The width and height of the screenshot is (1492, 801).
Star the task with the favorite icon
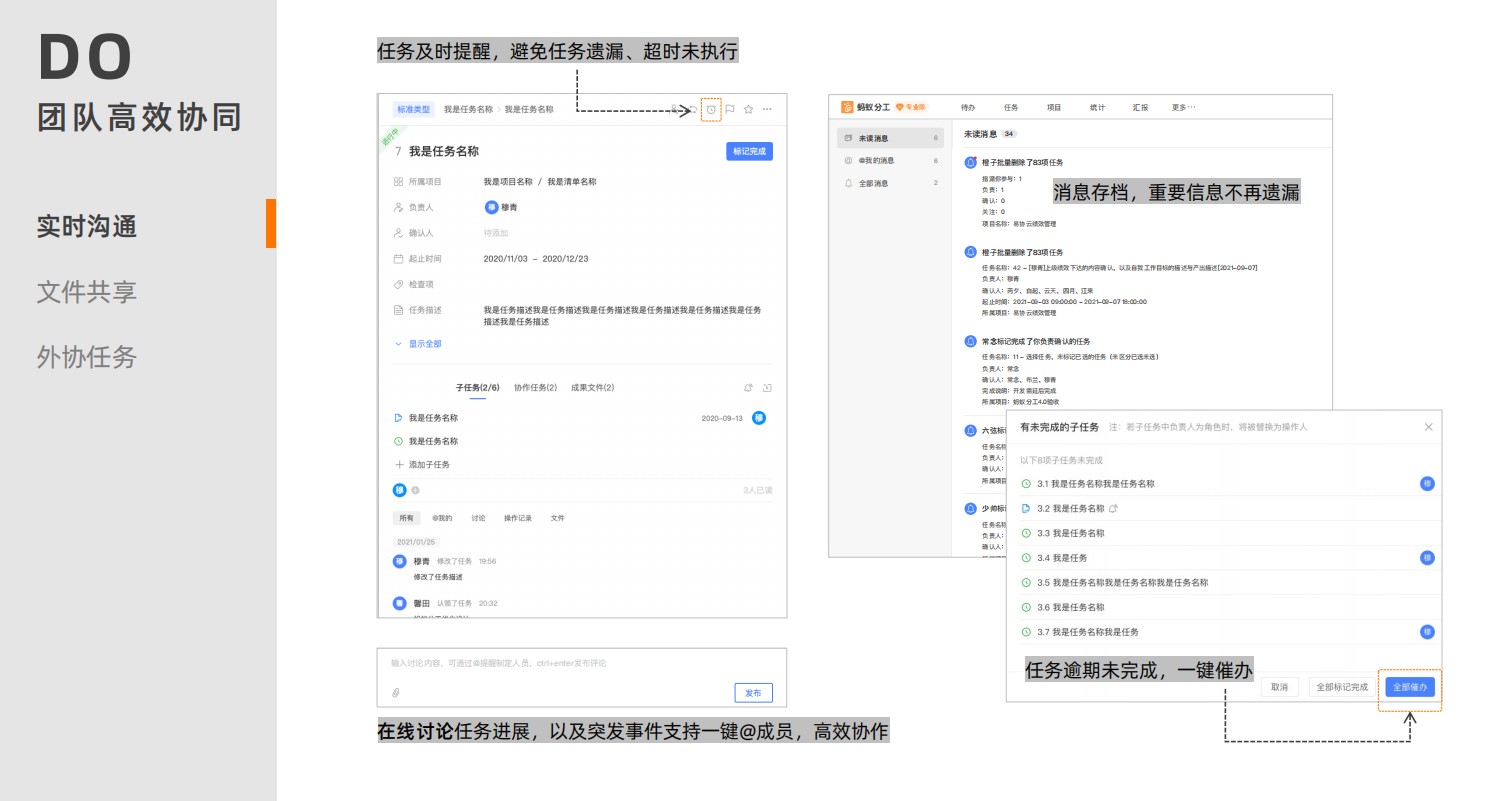[x=748, y=109]
